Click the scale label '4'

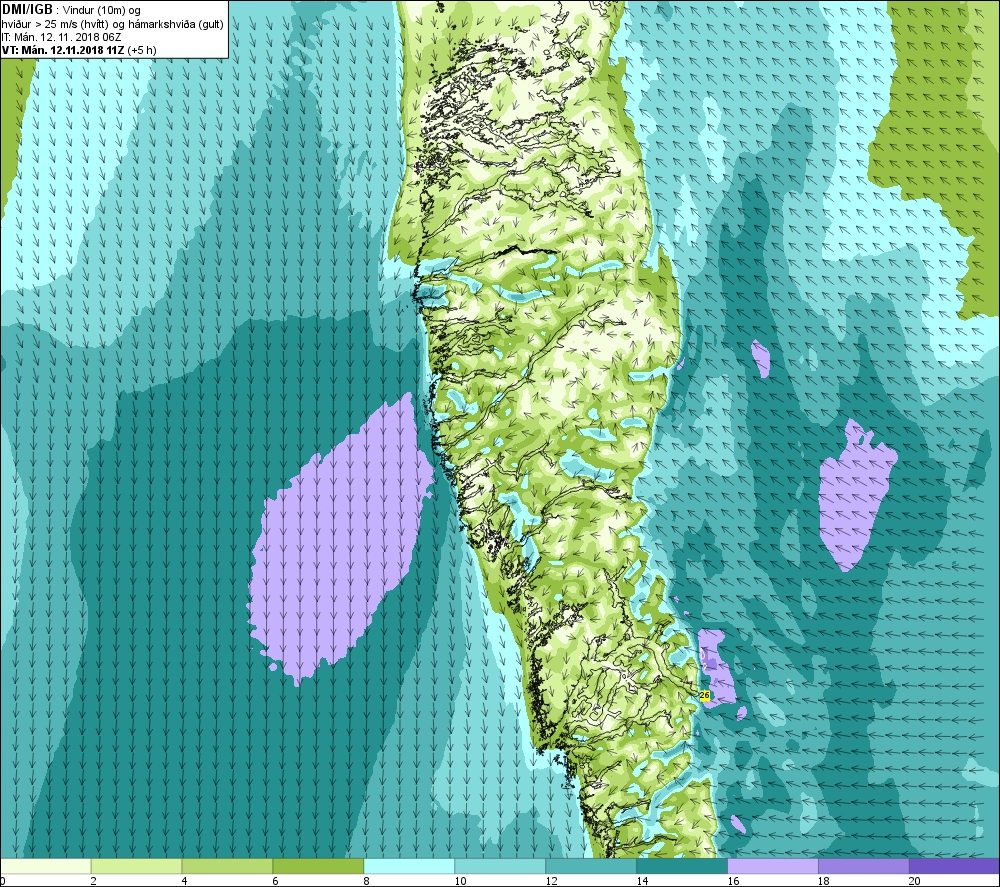tap(185, 881)
